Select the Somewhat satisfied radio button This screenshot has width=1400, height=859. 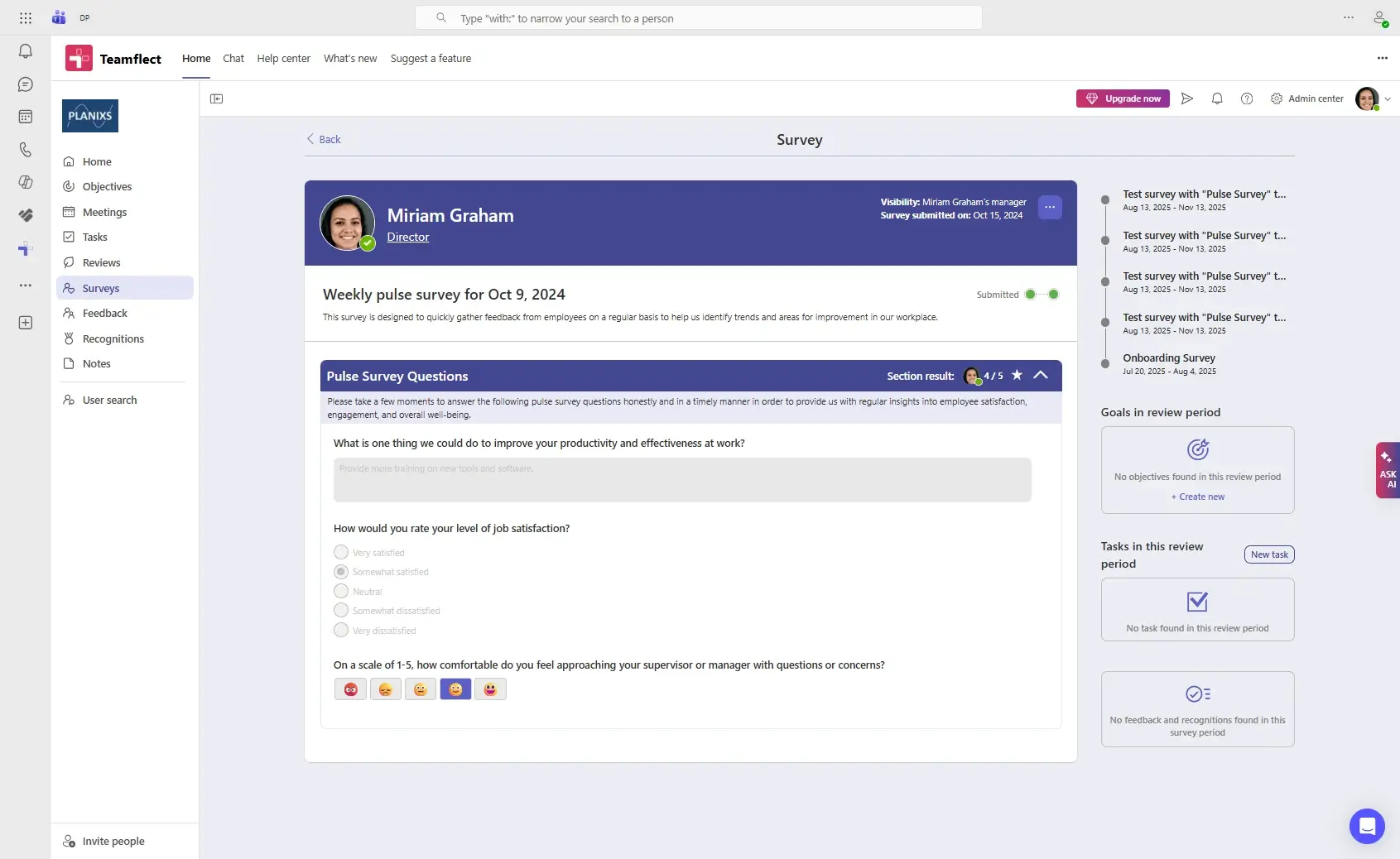coord(340,571)
